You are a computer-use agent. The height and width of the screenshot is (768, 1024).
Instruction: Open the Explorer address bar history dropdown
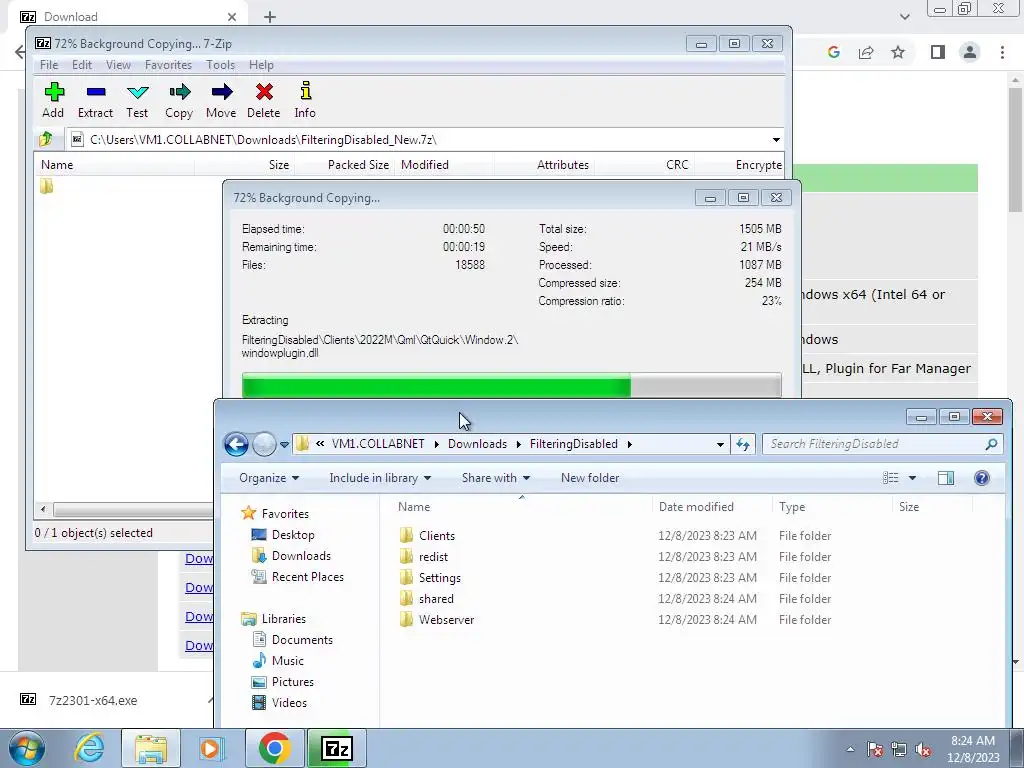[x=720, y=444]
